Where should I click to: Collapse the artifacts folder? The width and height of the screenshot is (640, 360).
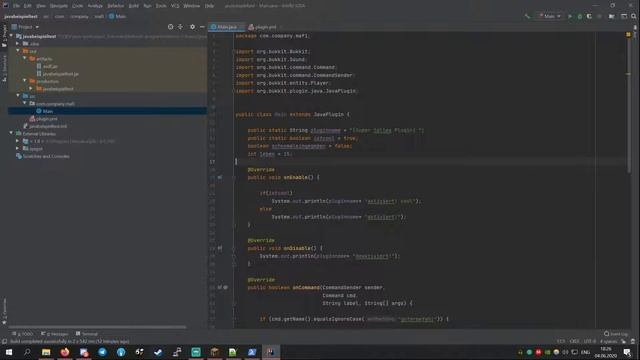pos(25,58)
